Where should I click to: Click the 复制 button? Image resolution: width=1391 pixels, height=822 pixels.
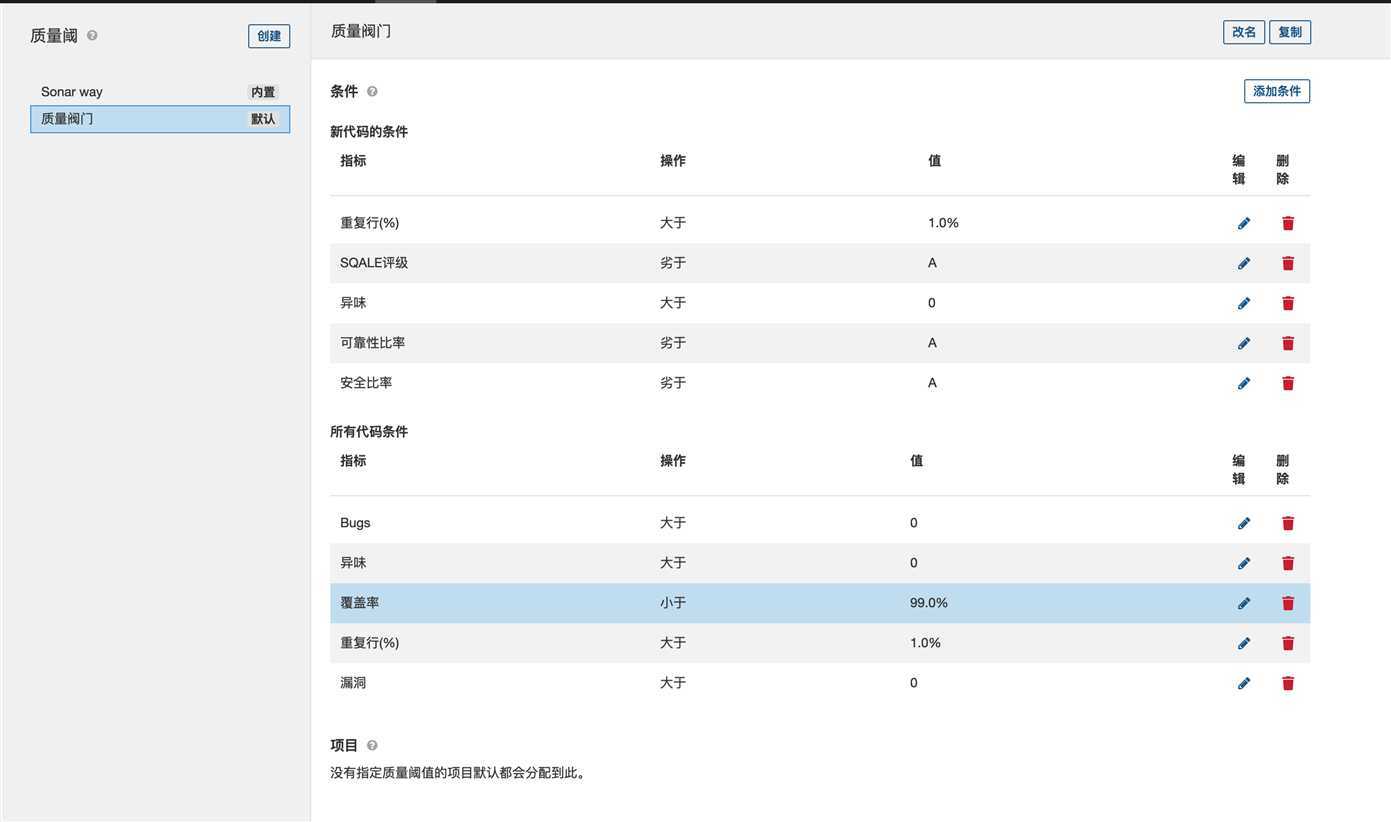point(1290,32)
